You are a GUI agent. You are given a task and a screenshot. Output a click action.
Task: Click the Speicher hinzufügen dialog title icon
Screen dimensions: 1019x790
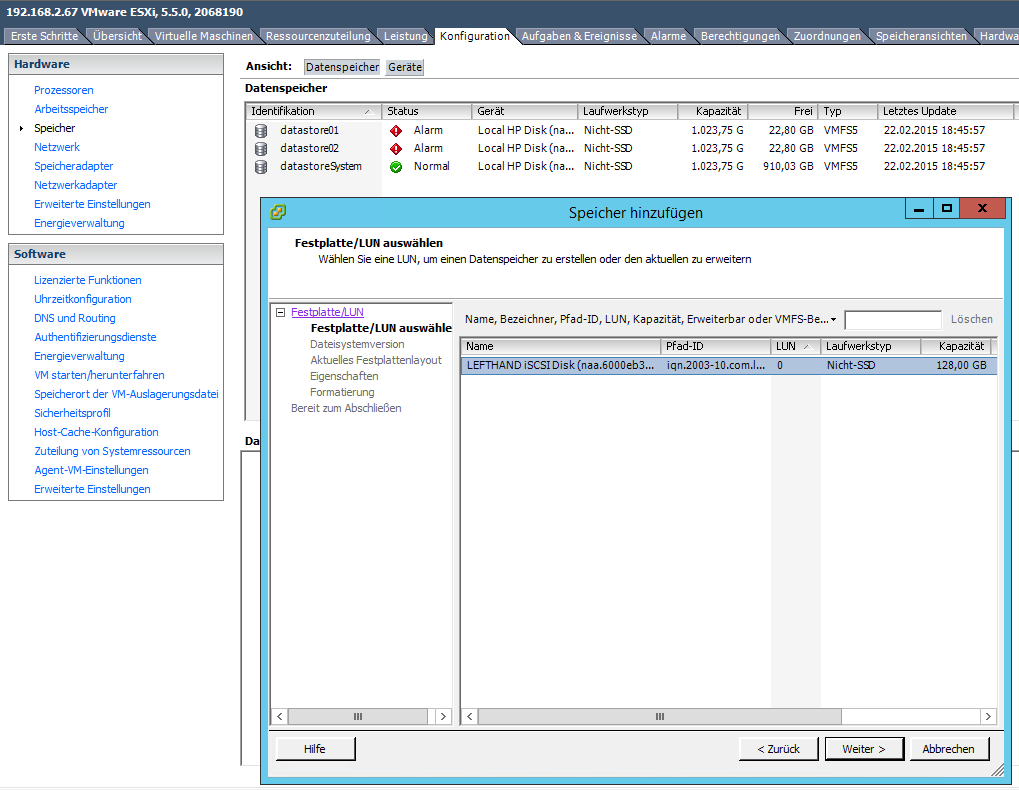pyautogui.click(x=279, y=212)
